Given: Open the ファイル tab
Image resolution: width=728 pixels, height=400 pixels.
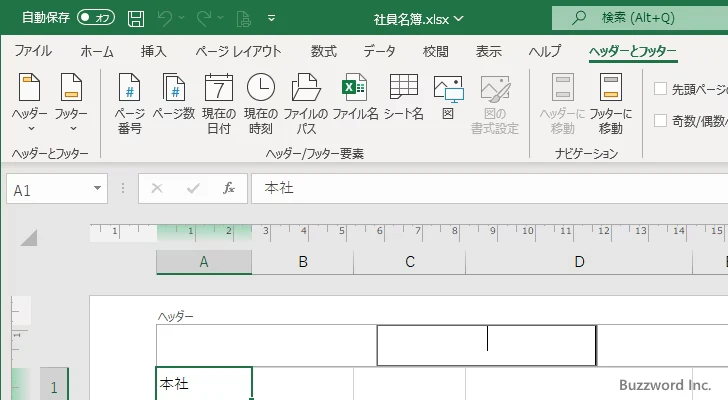Looking at the screenshot, I should click(x=33, y=51).
